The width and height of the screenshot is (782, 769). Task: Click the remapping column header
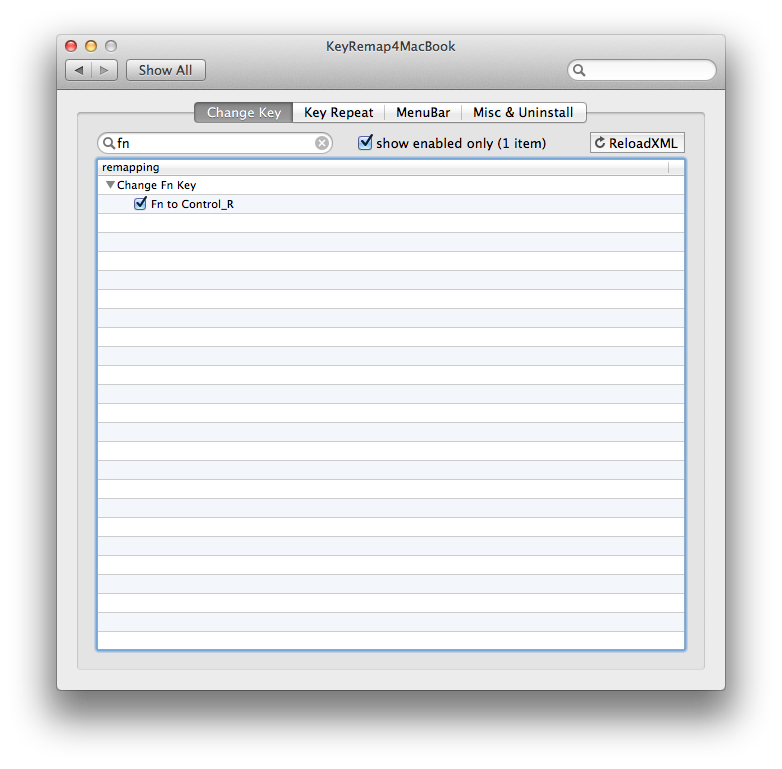coord(382,167)
